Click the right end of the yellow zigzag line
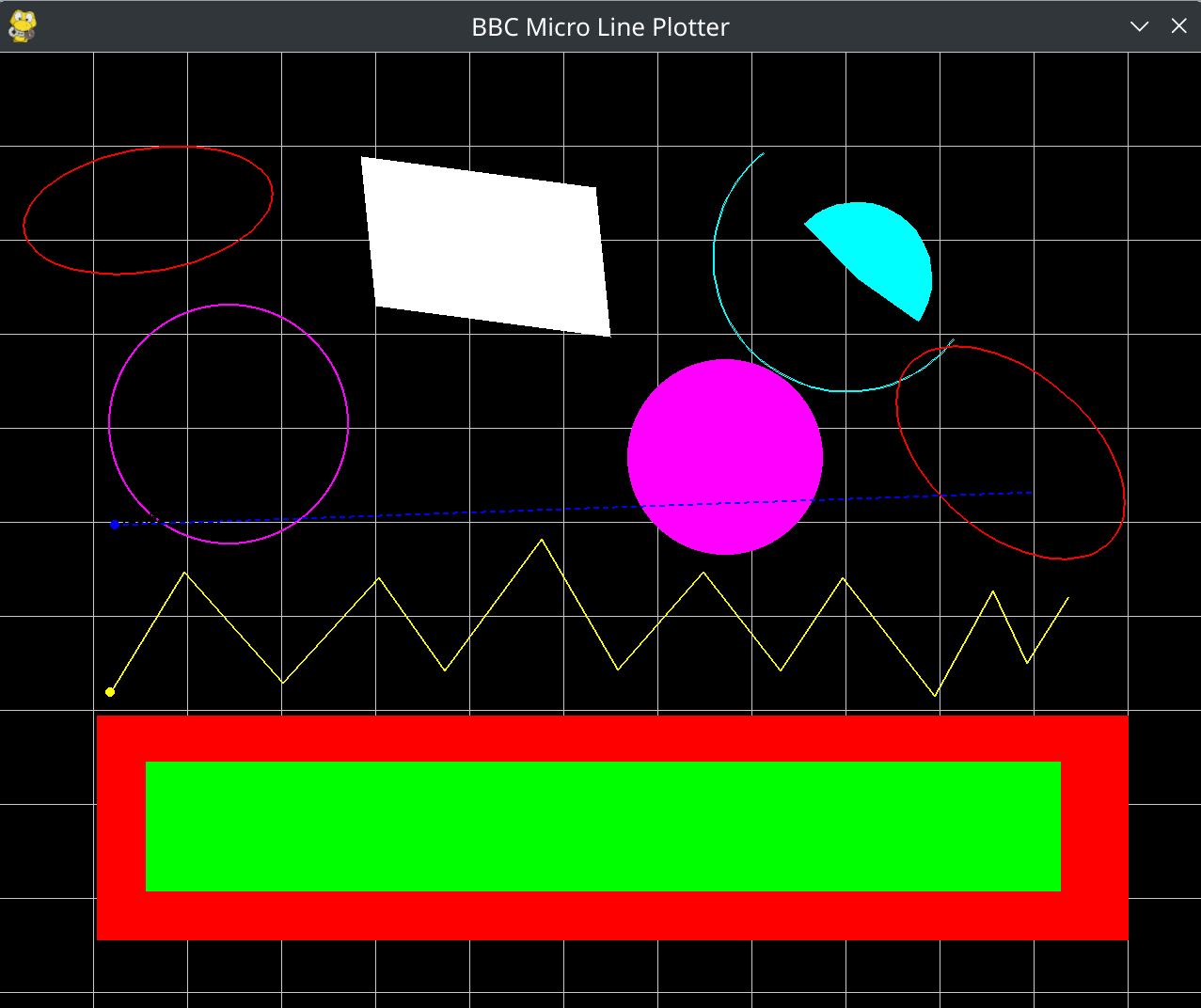This screenshot has width=1201, height=1008. point(1067,597)
